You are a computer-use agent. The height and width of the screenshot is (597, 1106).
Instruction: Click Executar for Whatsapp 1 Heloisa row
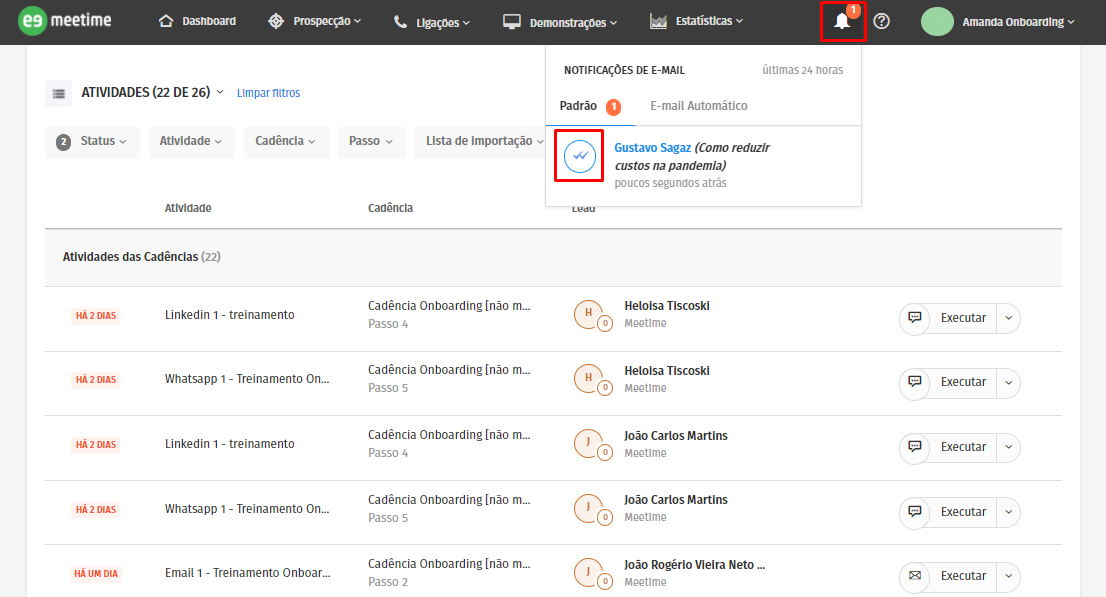pos(963,382)
